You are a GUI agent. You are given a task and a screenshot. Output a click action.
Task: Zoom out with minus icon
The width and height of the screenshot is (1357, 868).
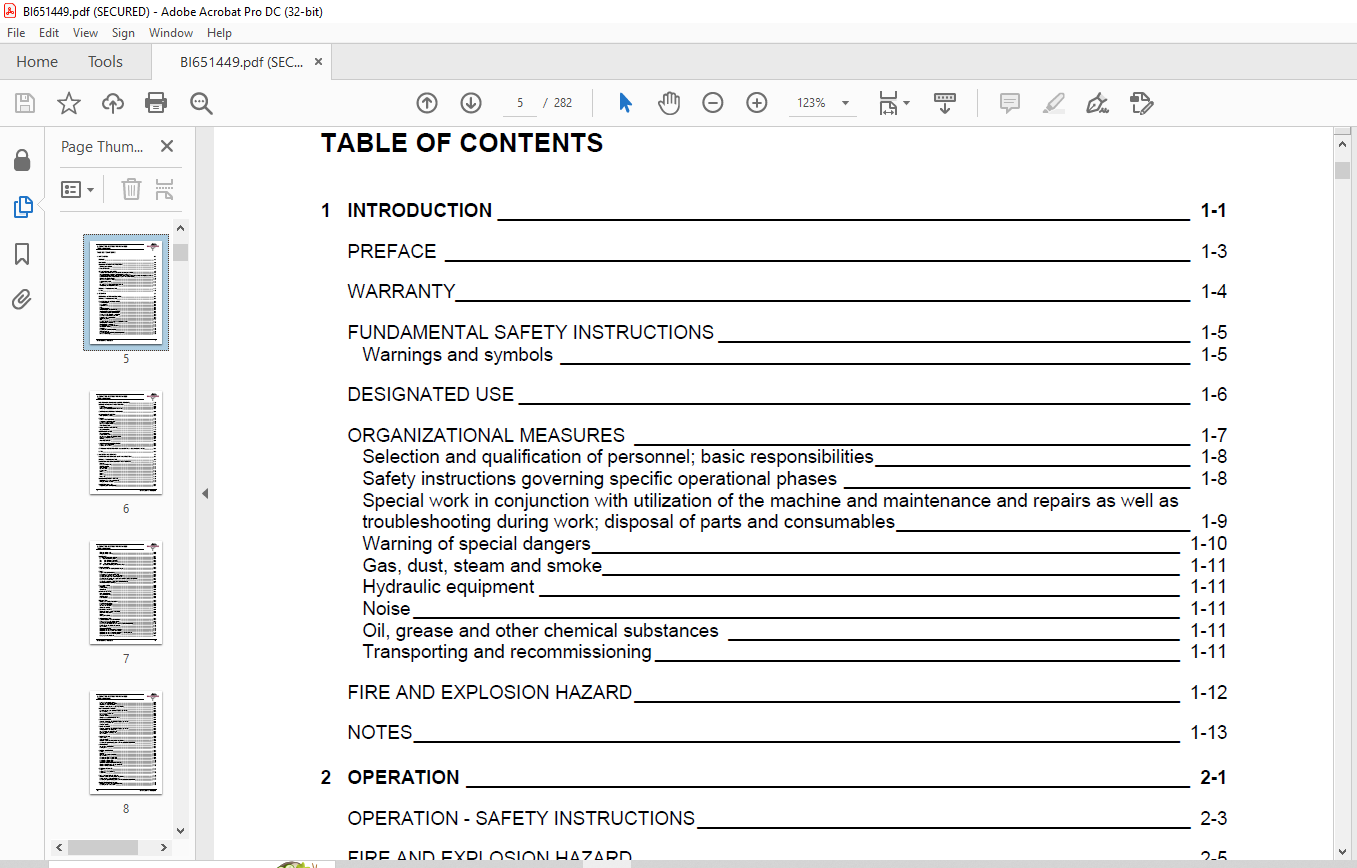click(713, 103)
